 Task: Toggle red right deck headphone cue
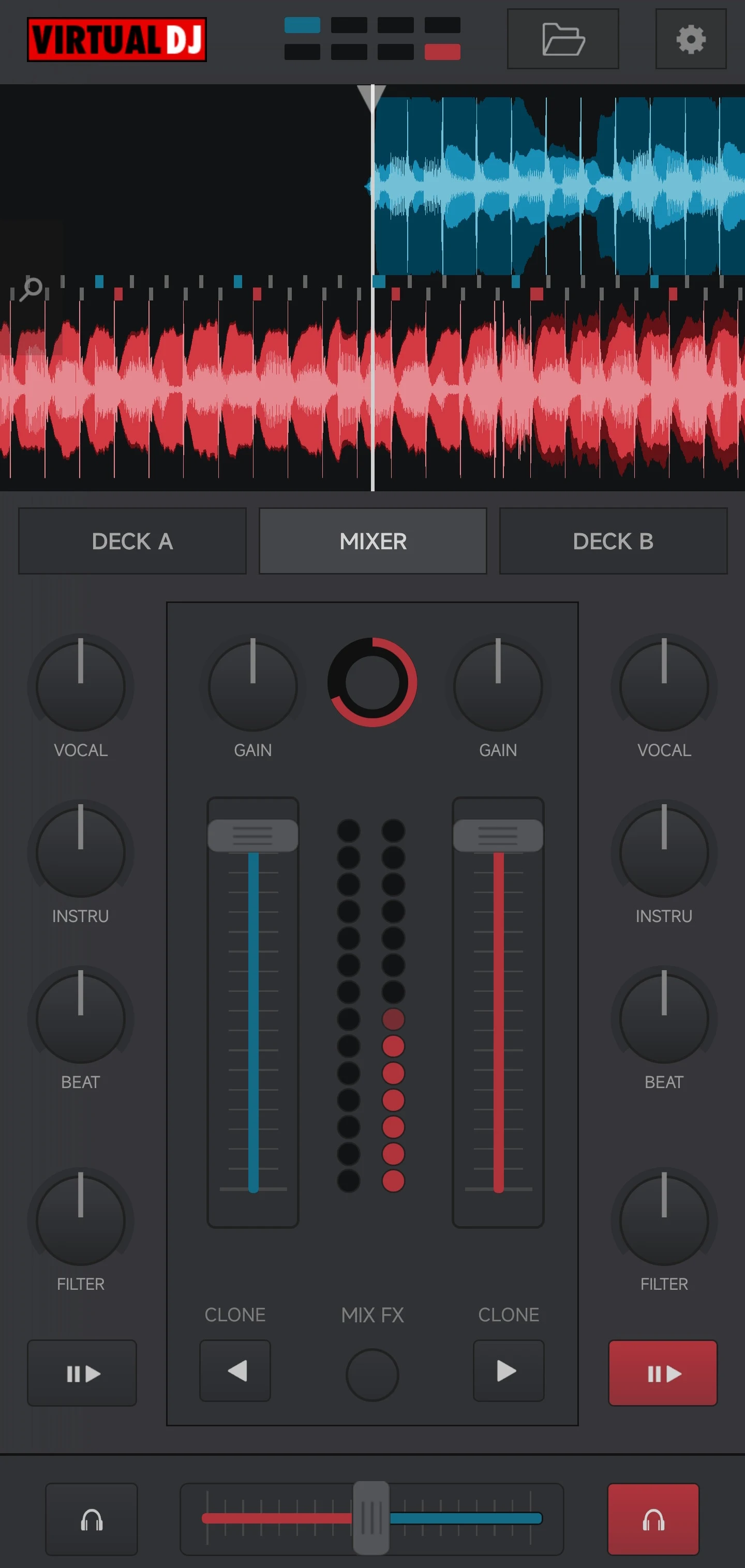(653, 1519)
